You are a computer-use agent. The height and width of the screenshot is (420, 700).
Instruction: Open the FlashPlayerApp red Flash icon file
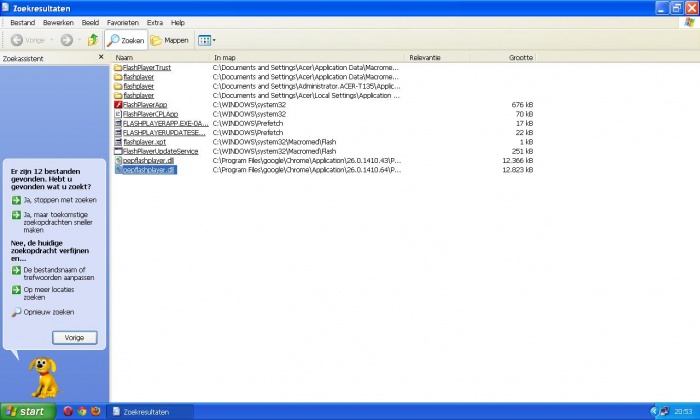[144, 105]
